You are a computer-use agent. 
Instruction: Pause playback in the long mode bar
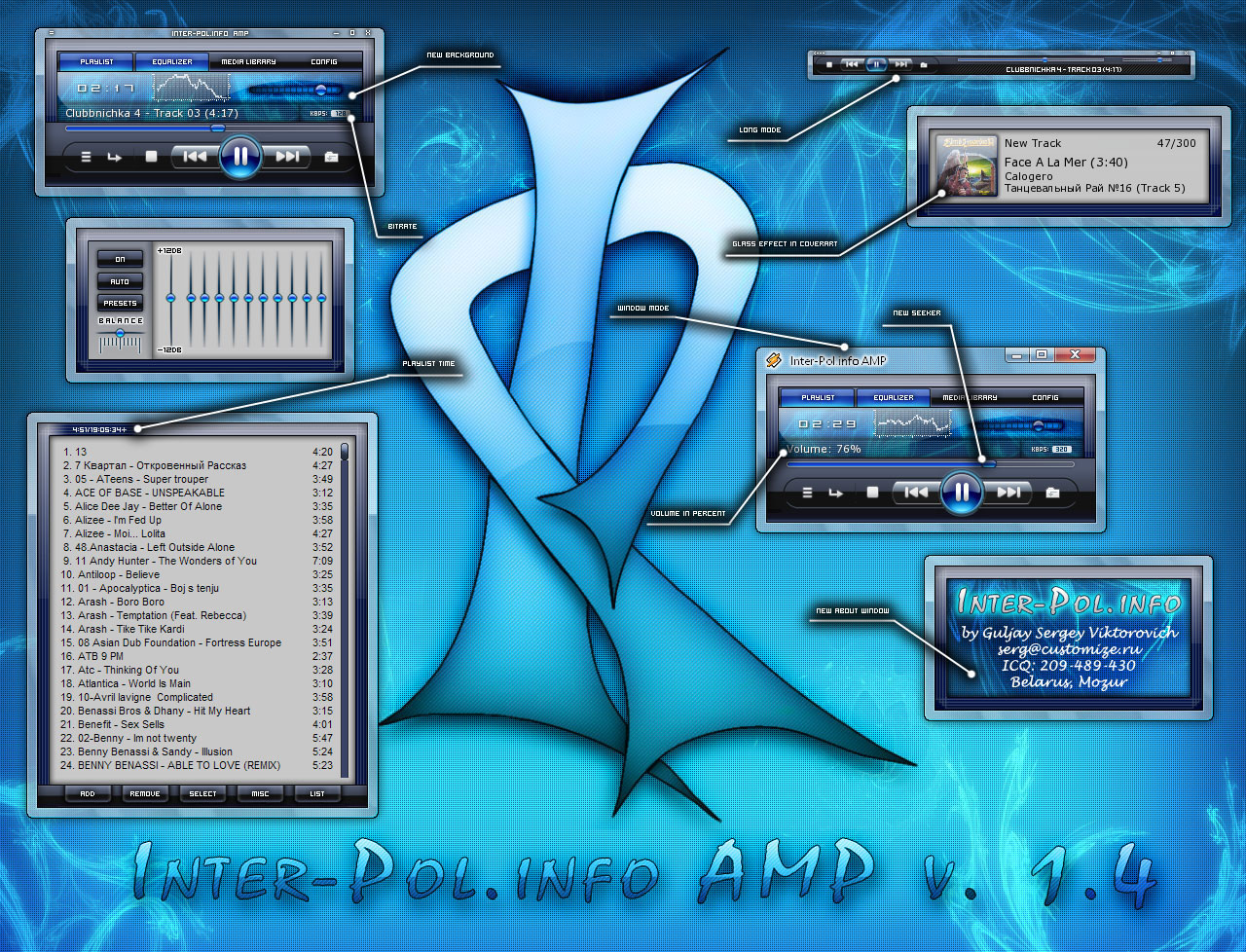(876, 65)
